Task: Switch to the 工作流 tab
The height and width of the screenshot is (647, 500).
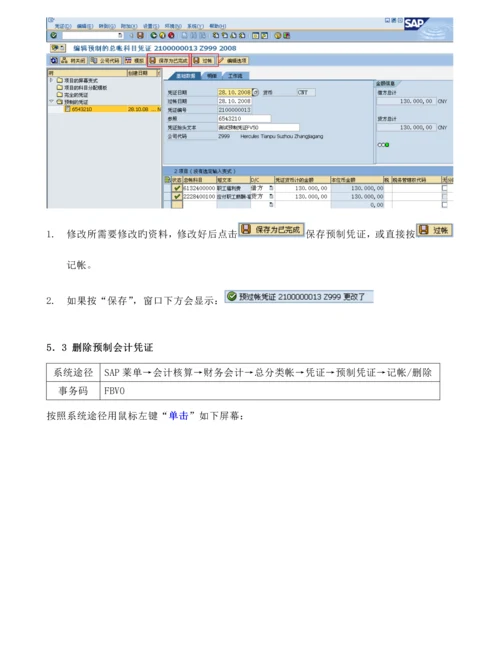Action: 236,76
